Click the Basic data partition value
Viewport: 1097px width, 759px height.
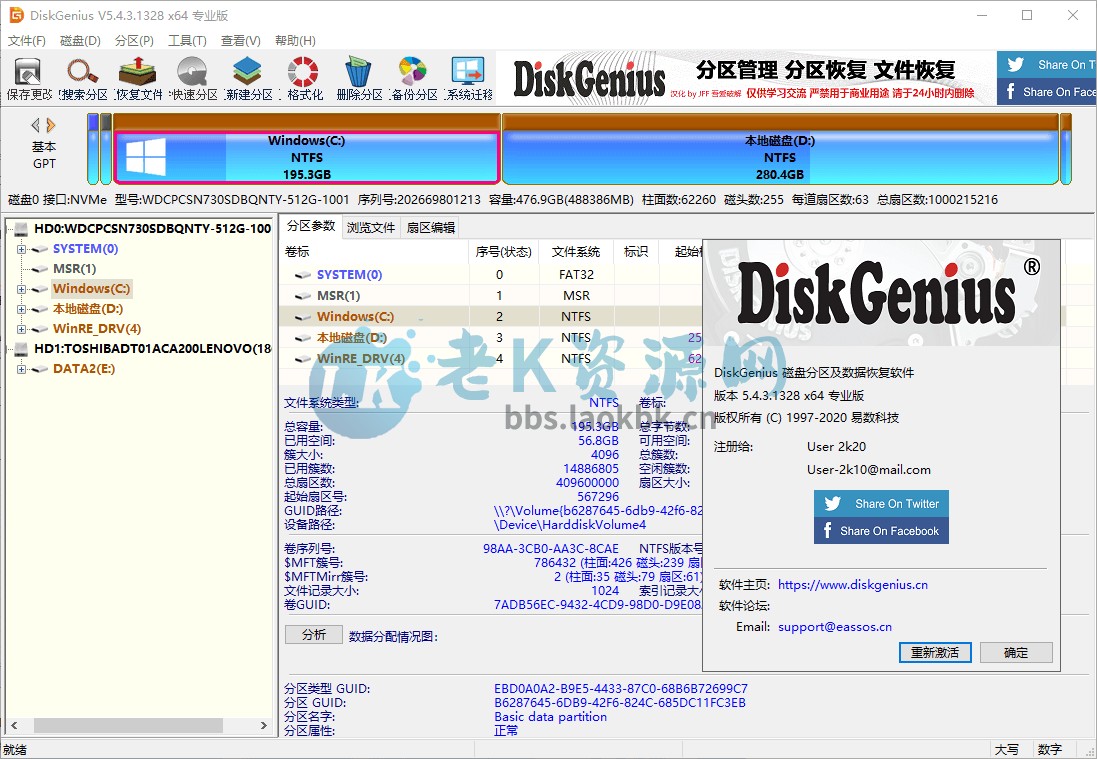(x=551, y=716)
